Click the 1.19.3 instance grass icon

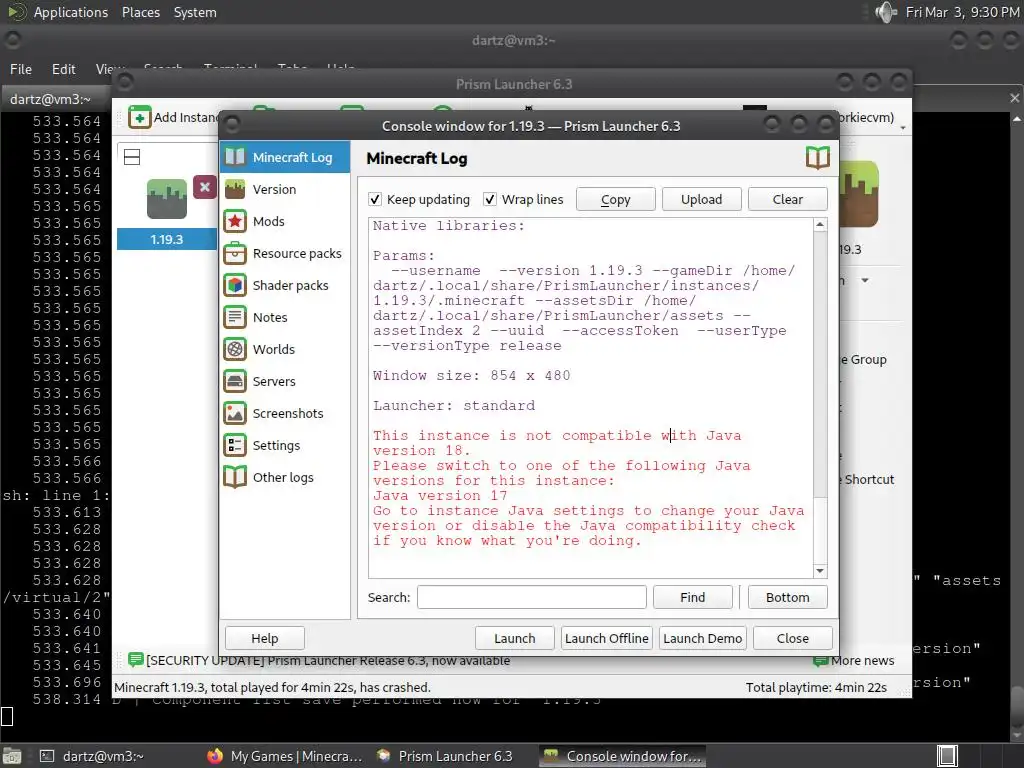167,199
